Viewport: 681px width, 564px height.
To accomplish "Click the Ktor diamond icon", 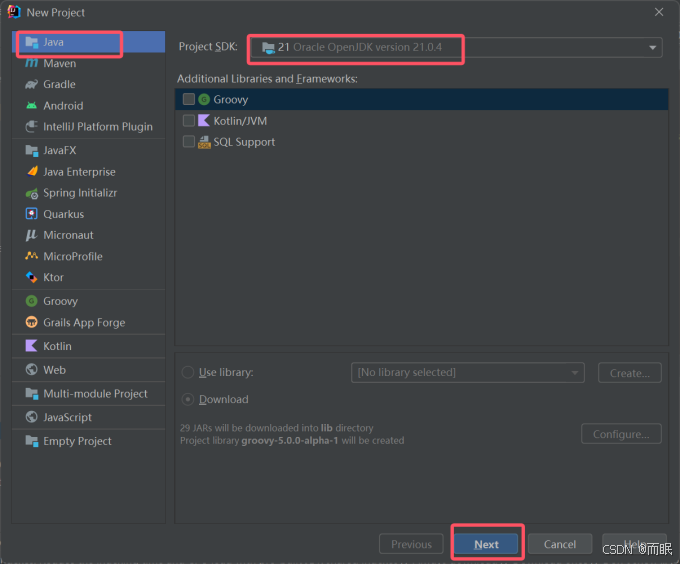I will click(x=32, y=277).
